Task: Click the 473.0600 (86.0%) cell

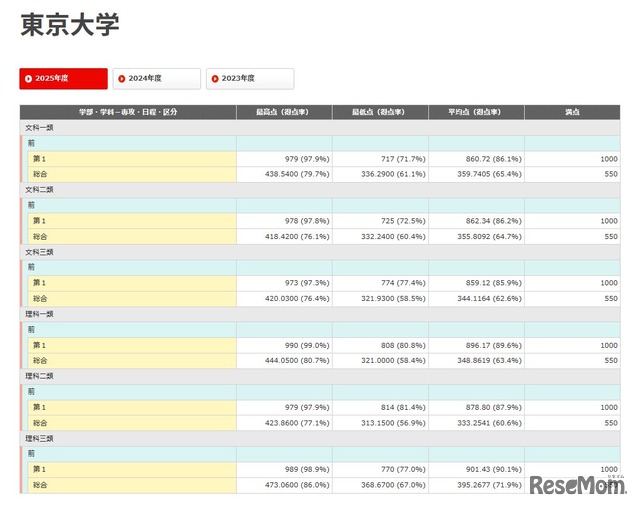Action: [x=284, y=485]
